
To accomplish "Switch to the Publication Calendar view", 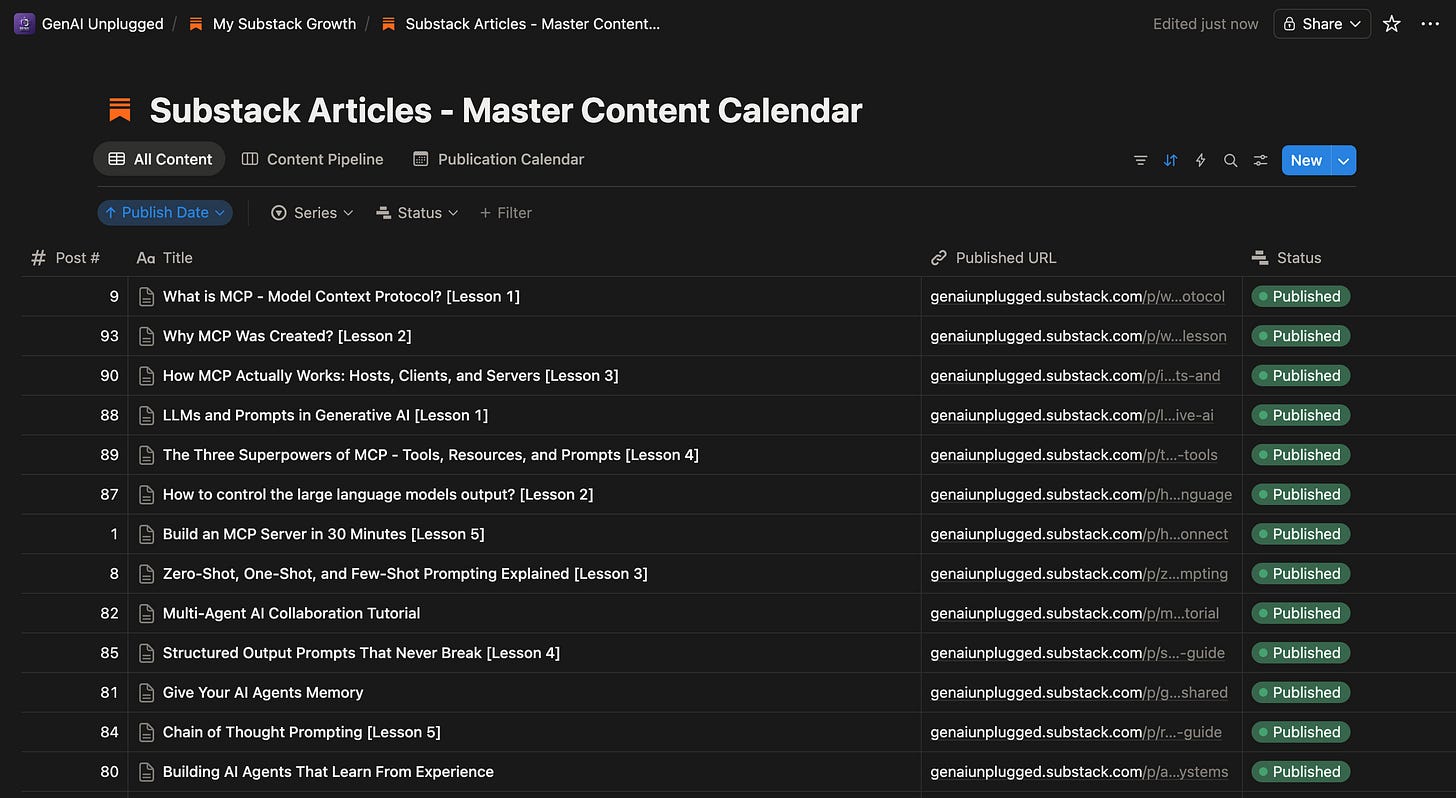I will point(510,159).
